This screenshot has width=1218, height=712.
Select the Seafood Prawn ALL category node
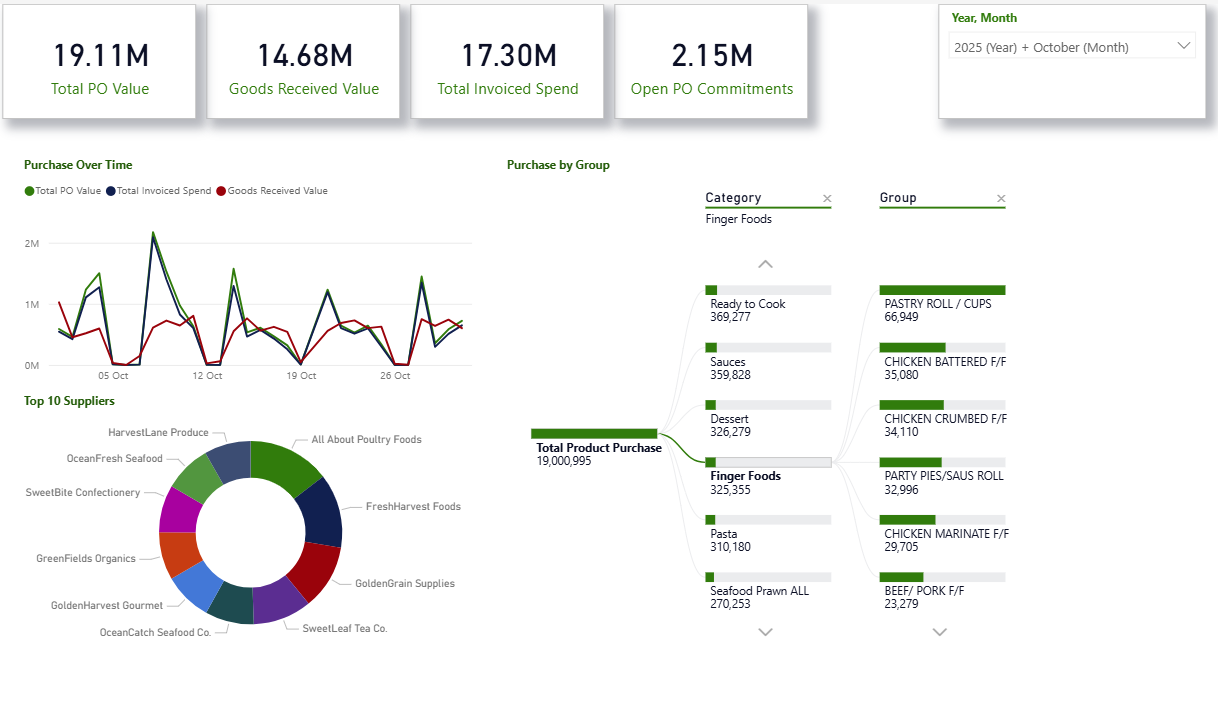(x=768, y=577)
